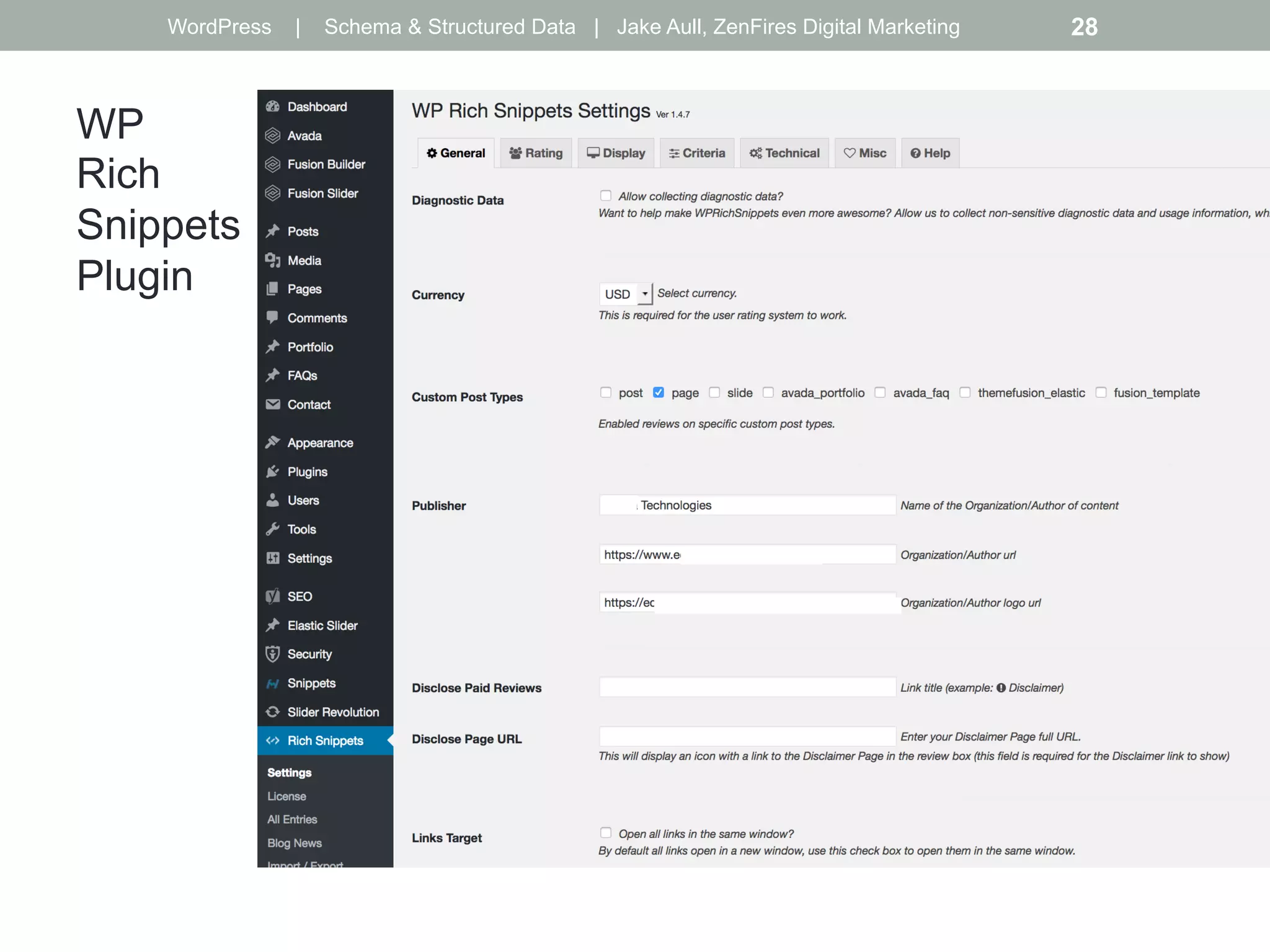Click the Users person icon
The height and width of the screenshot is (952, 1270).
pyautogui.click(x=272, y=500)
